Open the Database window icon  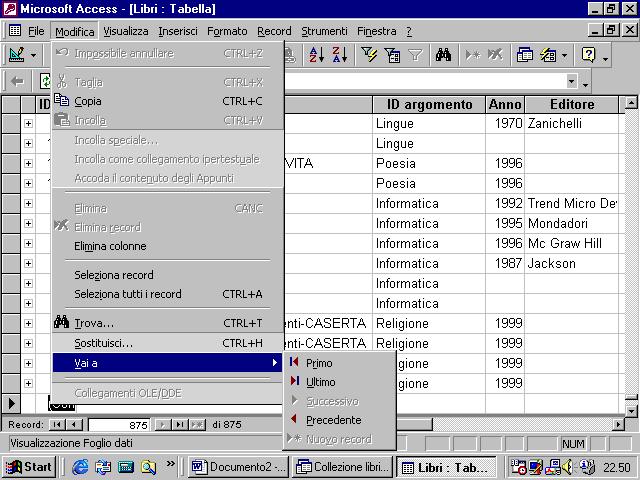(524, 55)
